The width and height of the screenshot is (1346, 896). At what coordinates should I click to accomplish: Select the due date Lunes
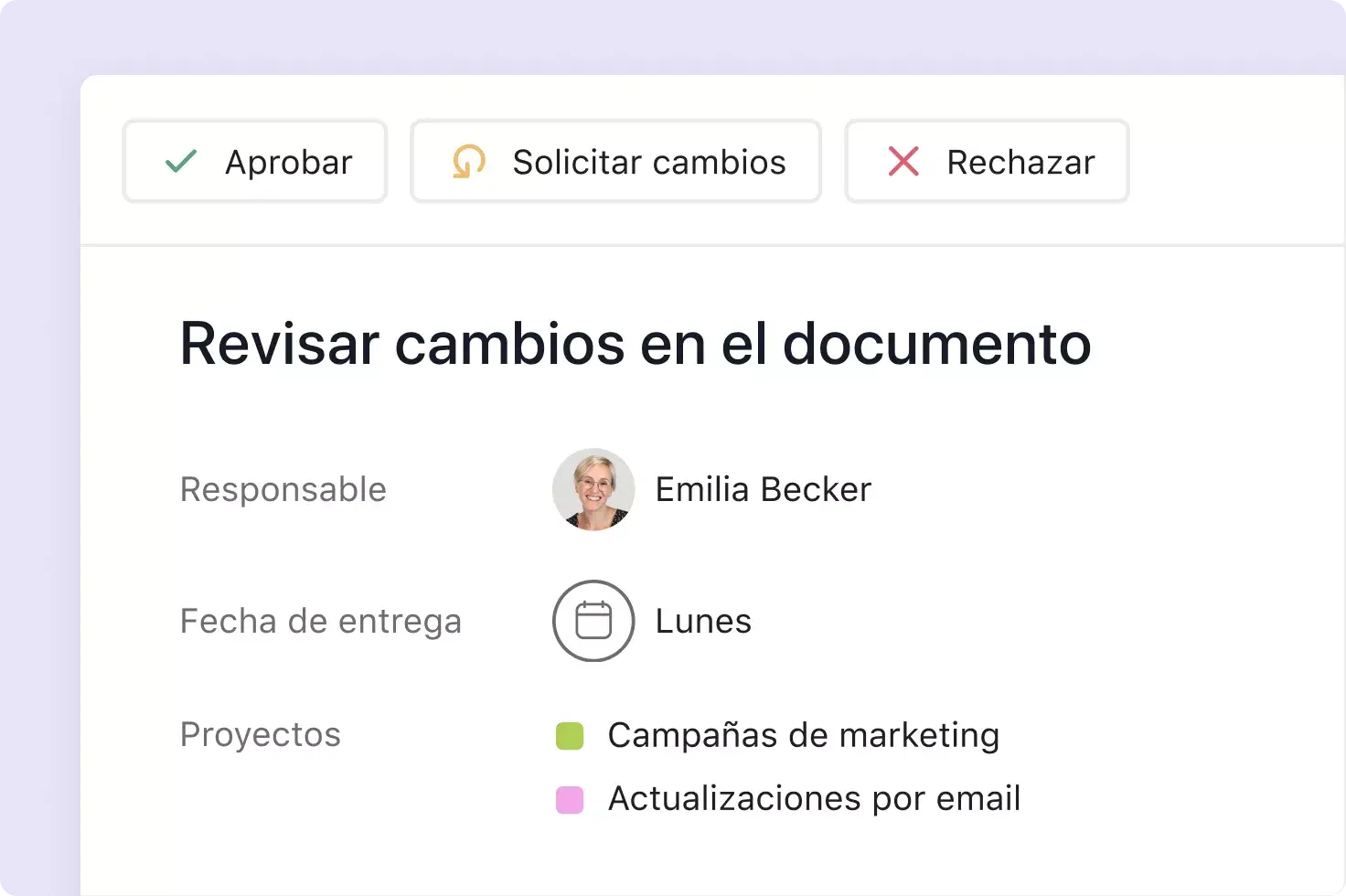pyautogui.click(x=701, y=621)
